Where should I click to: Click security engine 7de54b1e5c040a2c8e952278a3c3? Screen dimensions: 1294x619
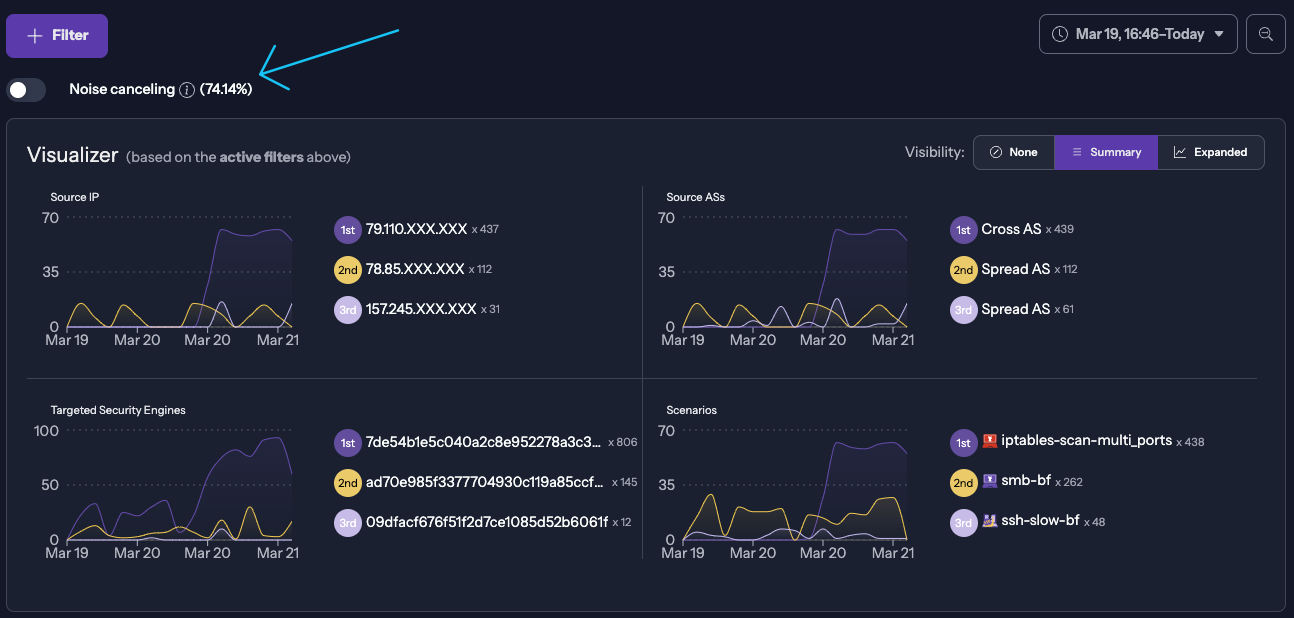point(484,442)
